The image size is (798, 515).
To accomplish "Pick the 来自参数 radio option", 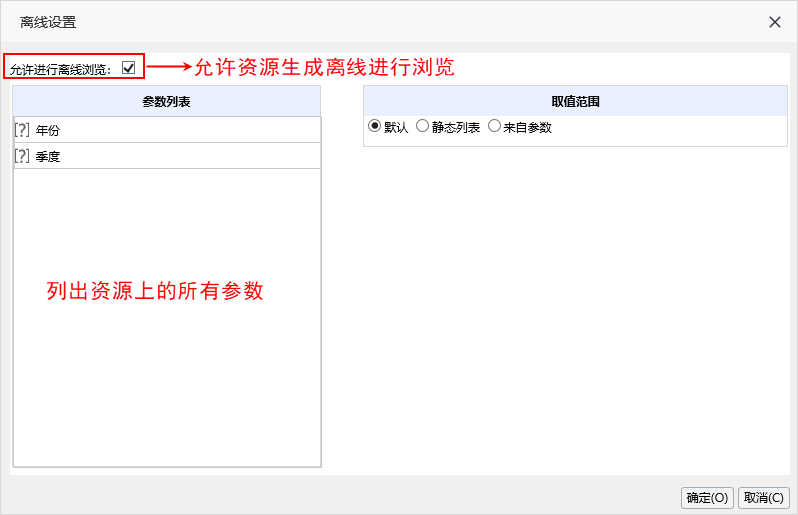I will coord(494,126).
